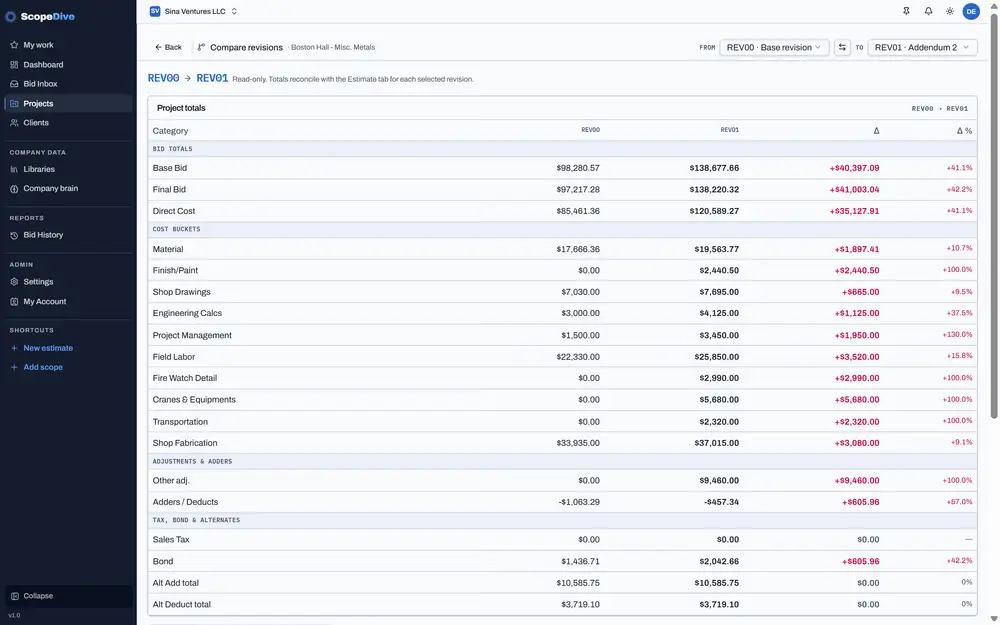Screen dimensions: 1000x625
Task: Click the SV company badge icon
Action: click(x=154, y=11)
